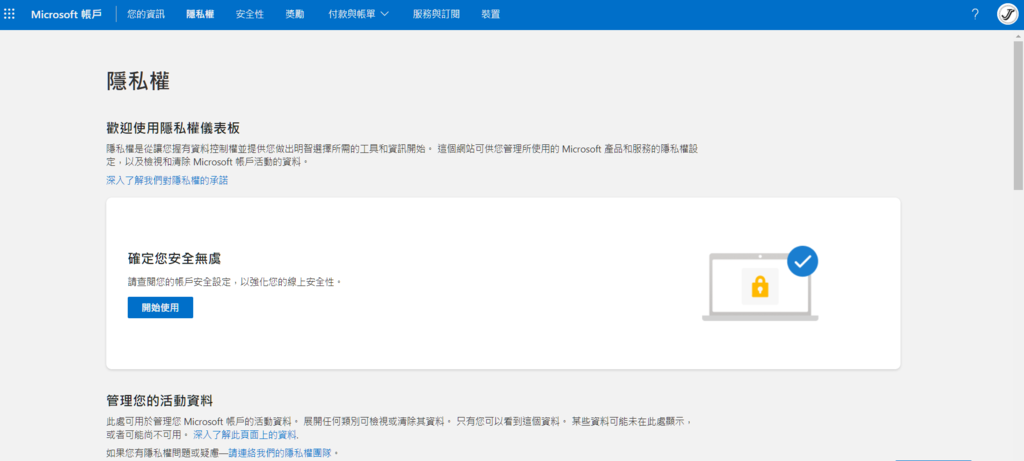Click the laptop security lock illustration
Screen dimensions: 1024x461
pyautogui.click(x=760, y=282)
